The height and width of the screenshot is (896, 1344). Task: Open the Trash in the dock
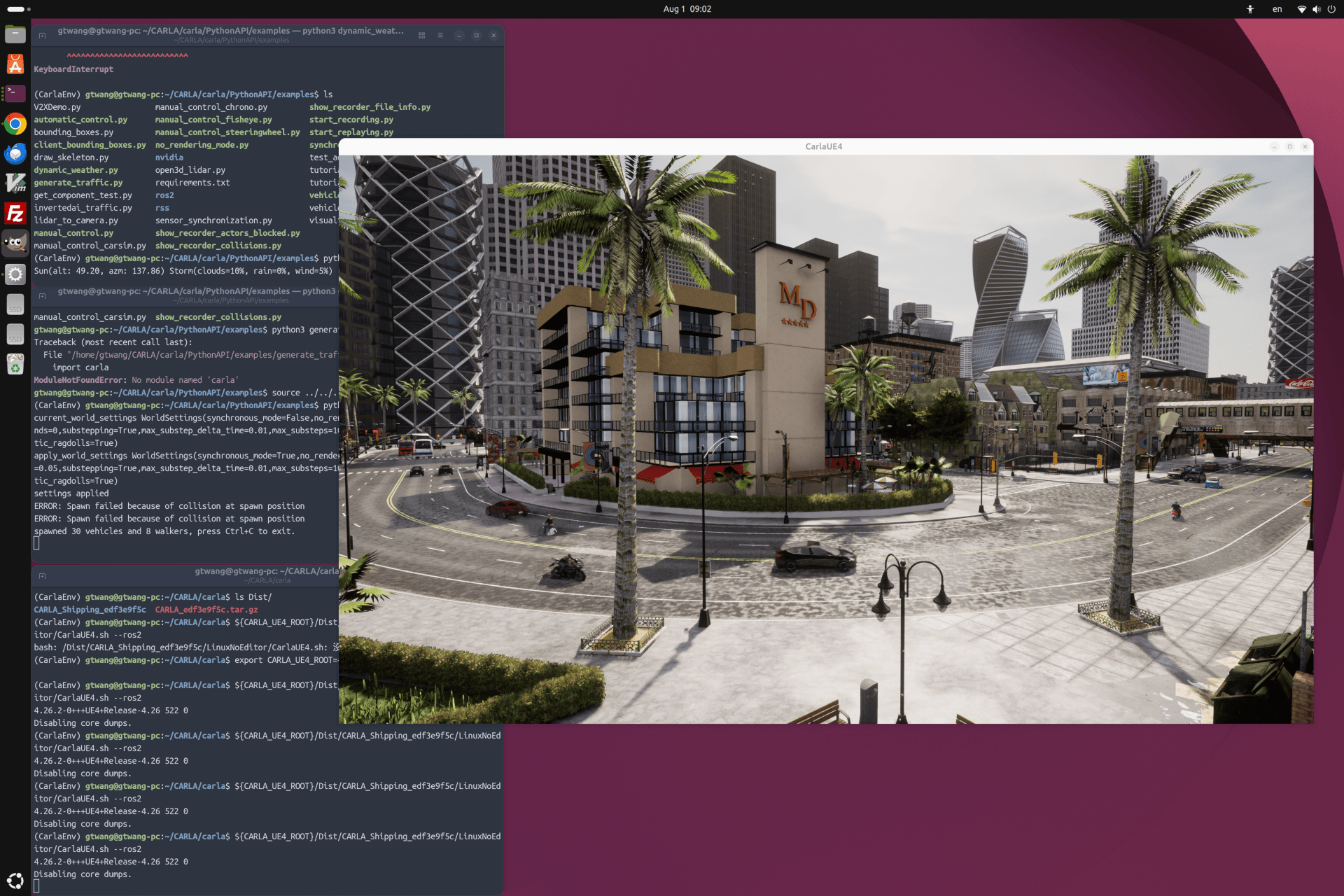coord(15,364)
